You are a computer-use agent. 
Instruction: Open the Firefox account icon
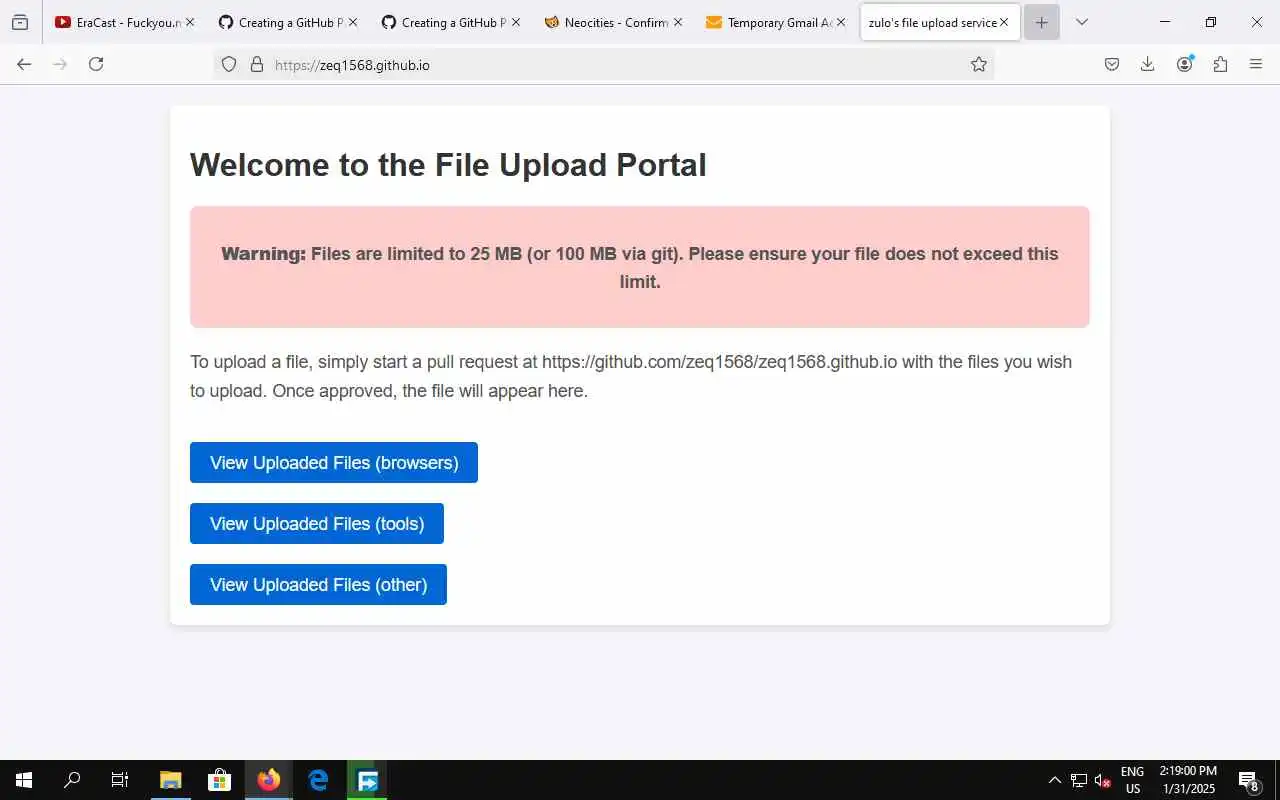tap(1185, 64)
